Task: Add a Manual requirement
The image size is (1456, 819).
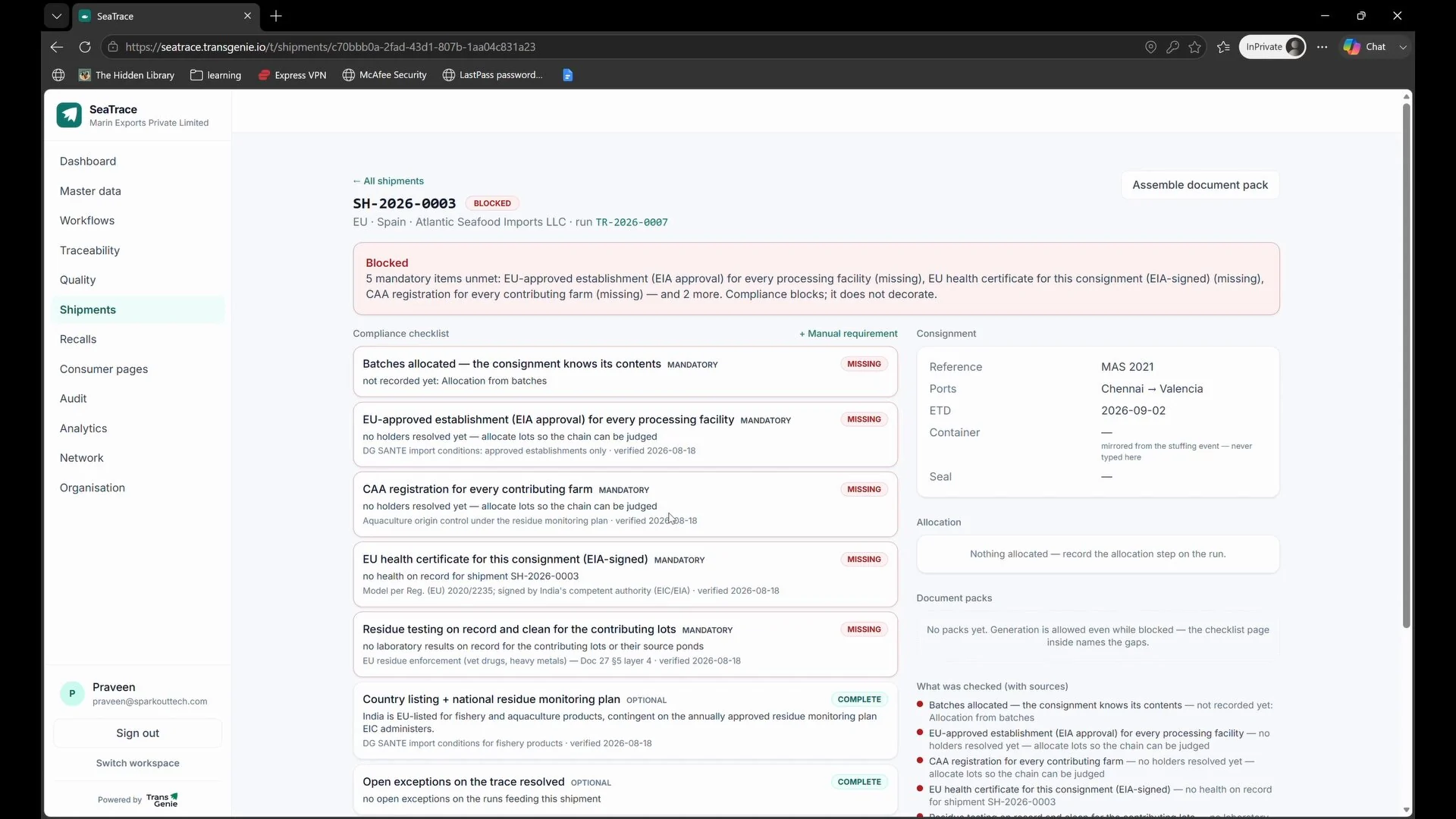Action: [848, 334]
